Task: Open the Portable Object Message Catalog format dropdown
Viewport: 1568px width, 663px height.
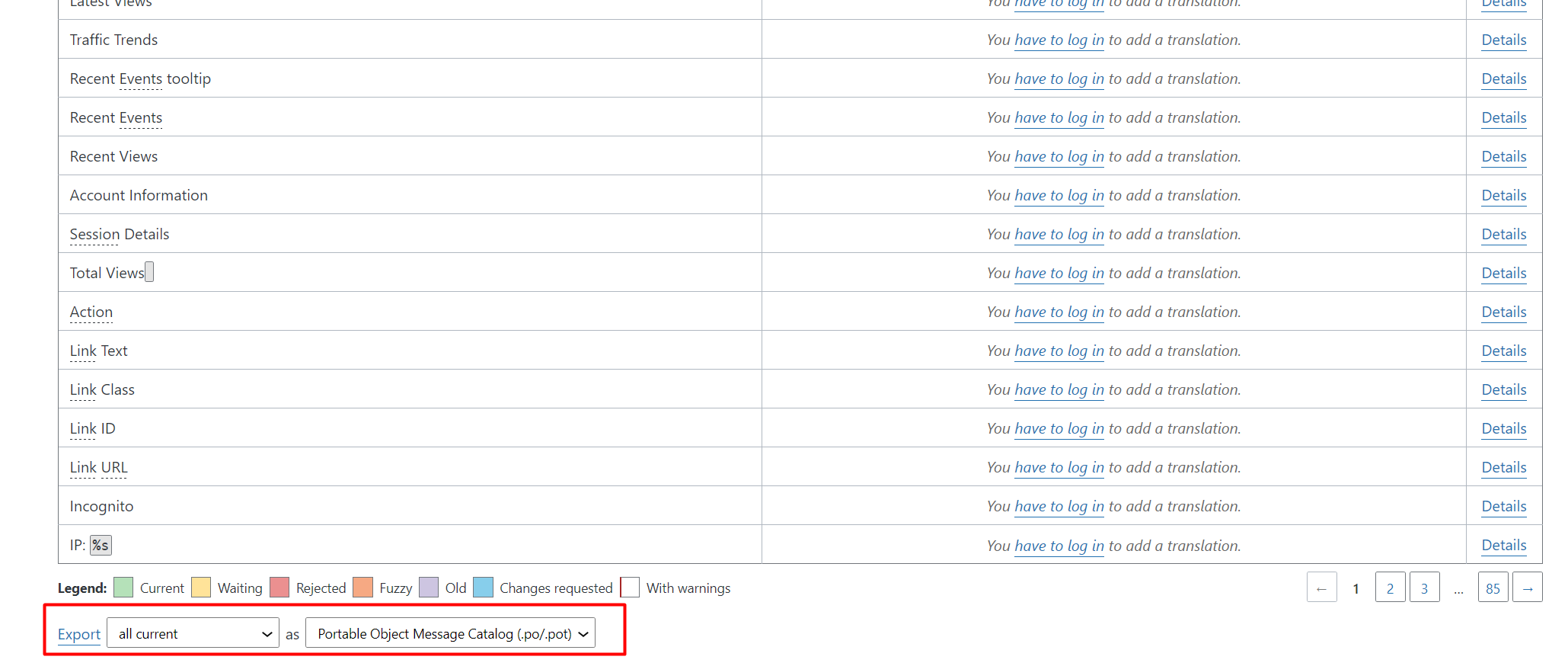Action: tap(450, 633)
